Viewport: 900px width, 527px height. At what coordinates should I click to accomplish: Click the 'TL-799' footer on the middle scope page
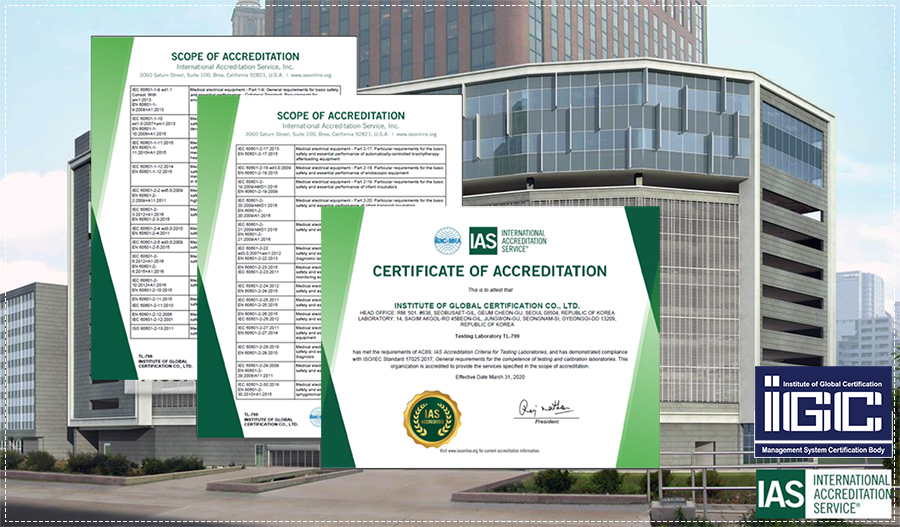[251, 414]
